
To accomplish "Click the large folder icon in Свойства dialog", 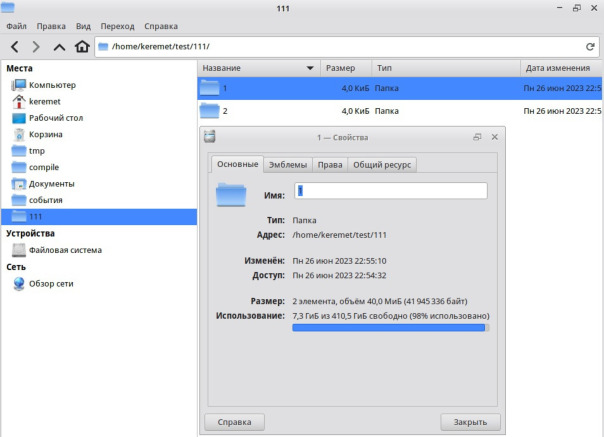I will [231, 195].
